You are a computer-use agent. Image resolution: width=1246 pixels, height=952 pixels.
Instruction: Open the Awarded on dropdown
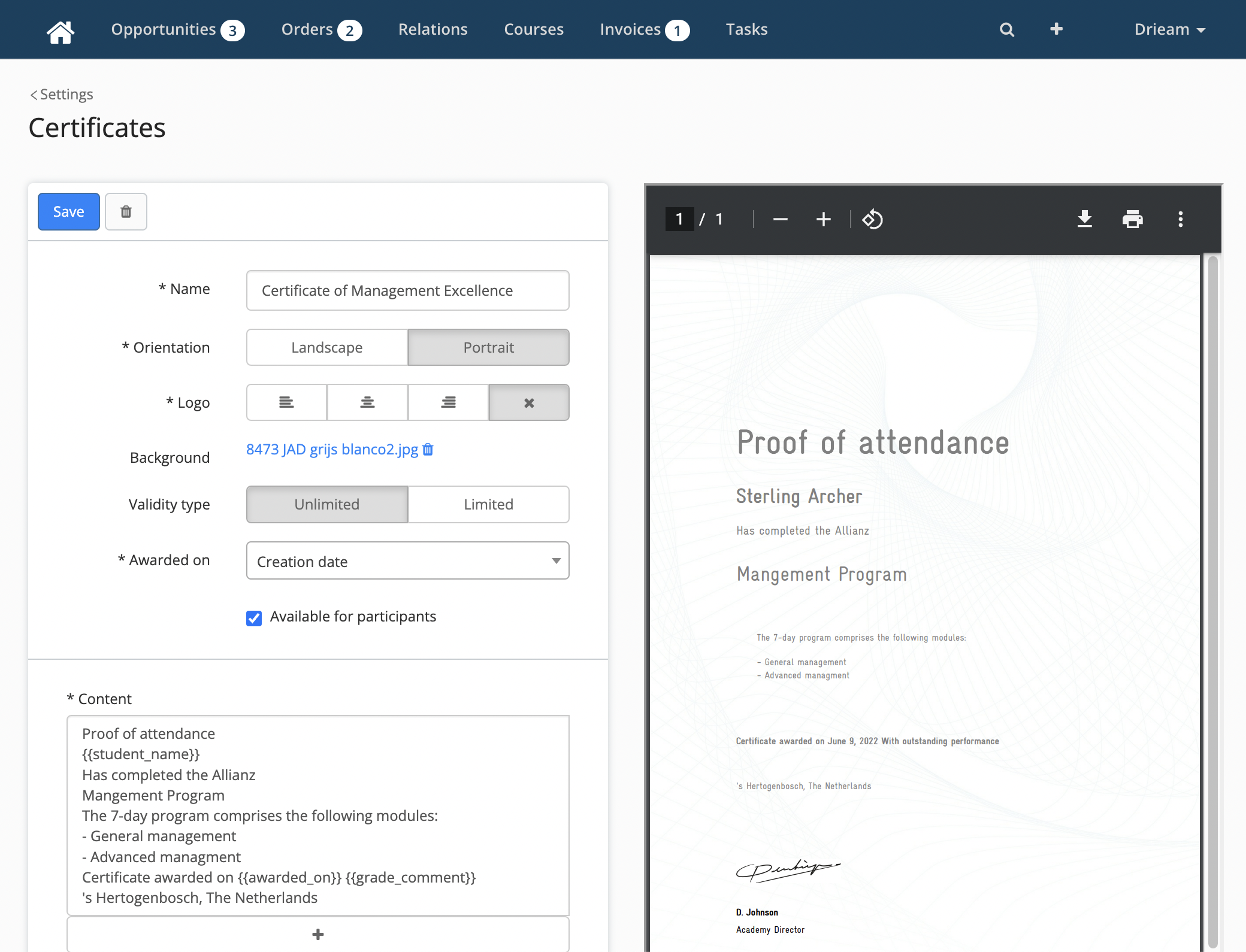[408, 560]
